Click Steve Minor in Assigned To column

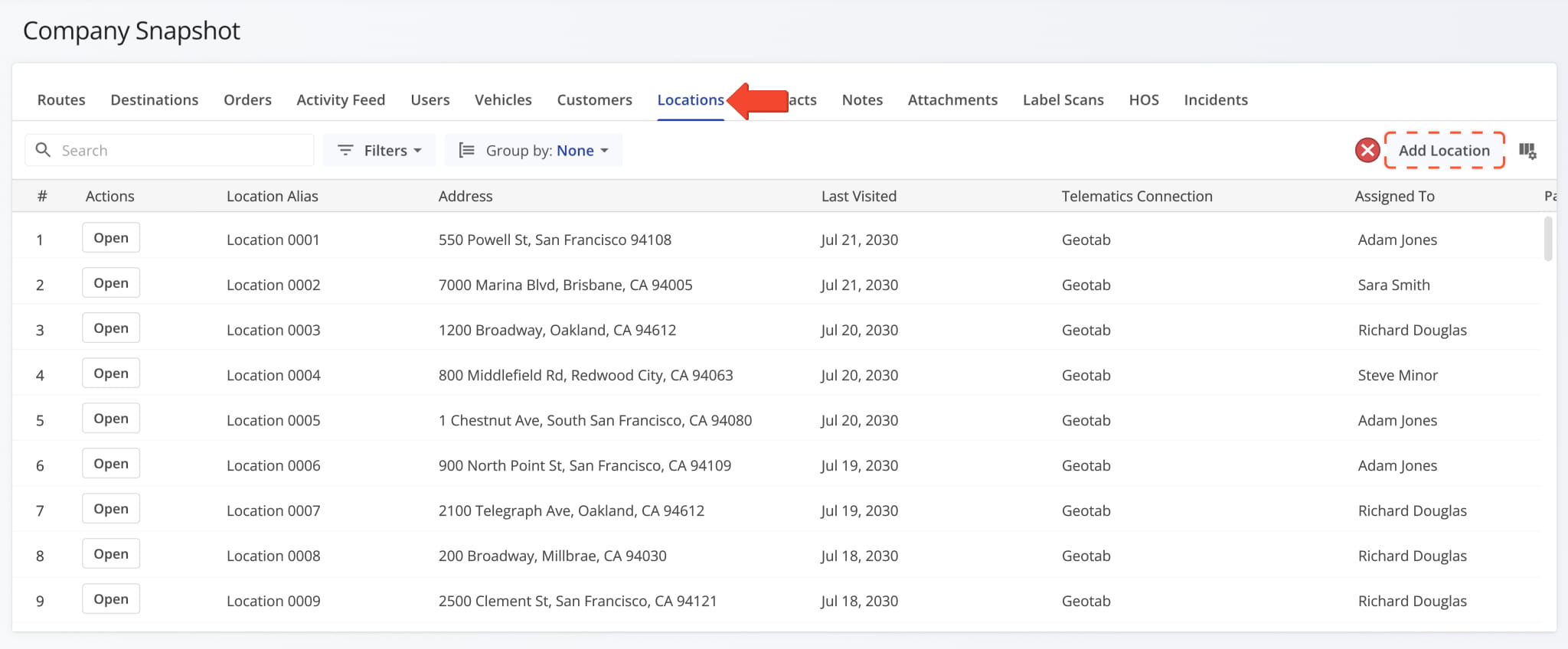tap(1398, 375)
